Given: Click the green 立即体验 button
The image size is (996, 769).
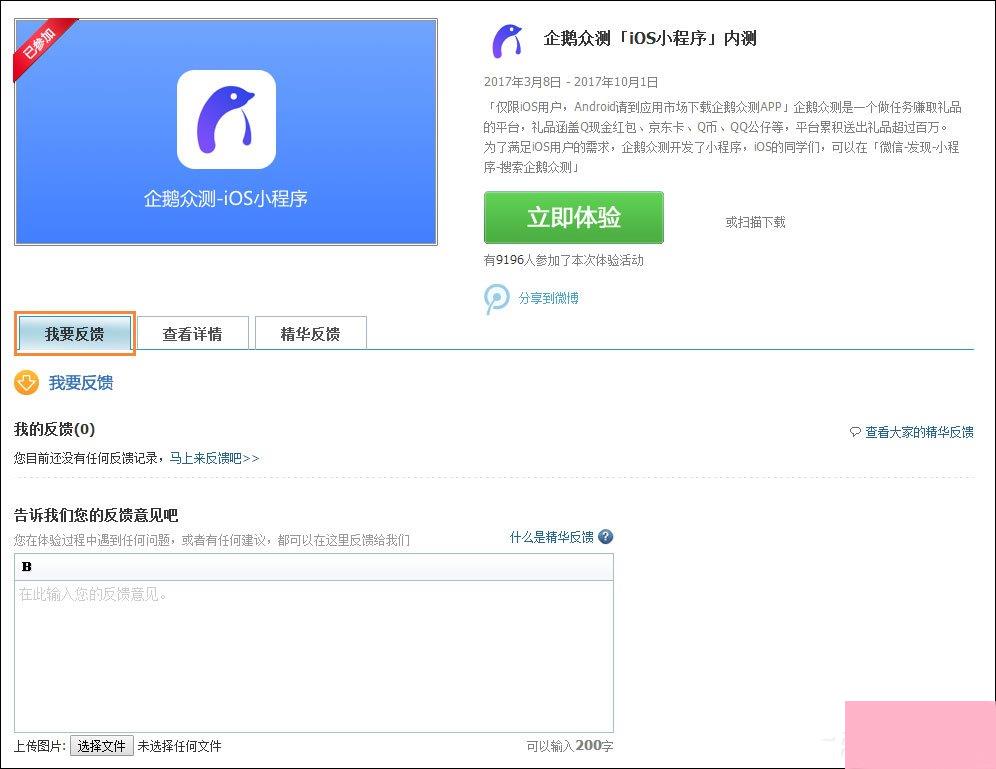Looking at the screenshot, I should point(574,218).
